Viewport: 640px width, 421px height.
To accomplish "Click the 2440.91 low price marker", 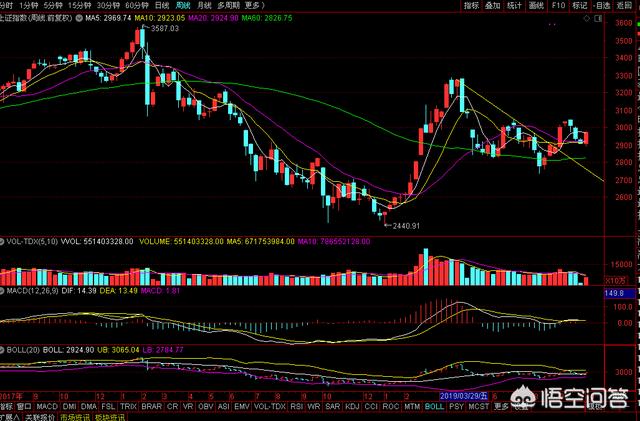I will pos(406,226).
